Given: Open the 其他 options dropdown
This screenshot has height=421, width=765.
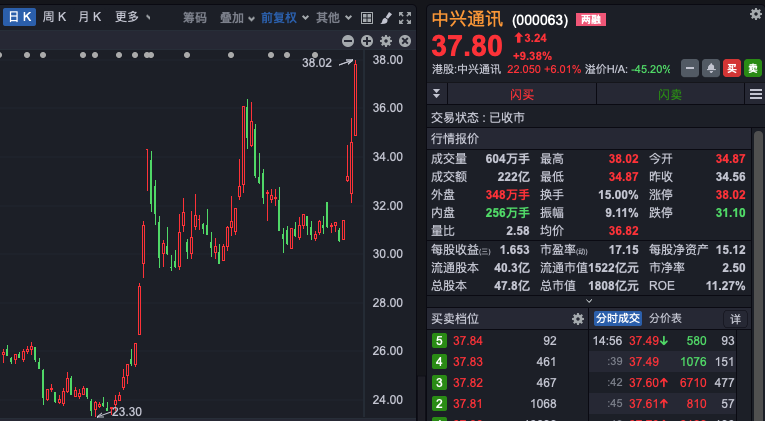Looking at the screenshot, I should click(x=334, y=18).
